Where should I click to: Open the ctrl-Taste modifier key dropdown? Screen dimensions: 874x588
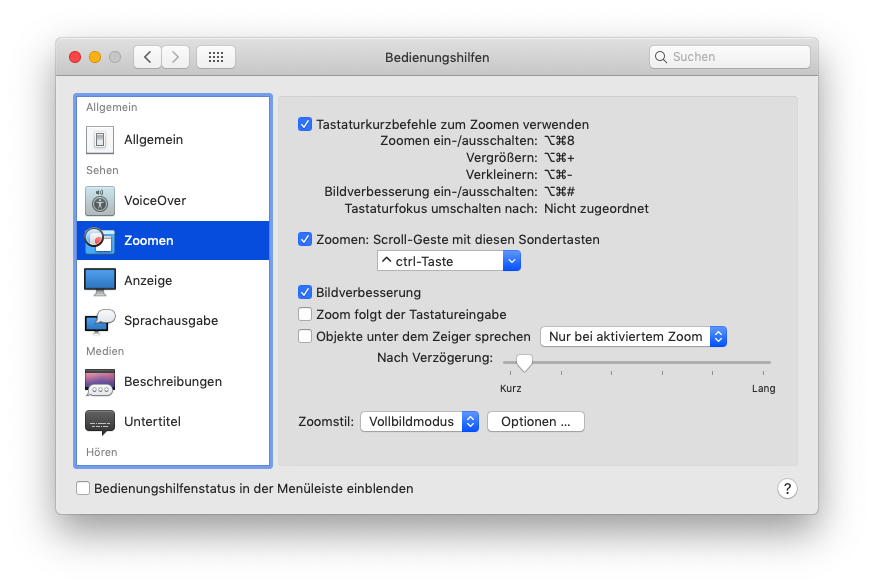tap(449, 261)
